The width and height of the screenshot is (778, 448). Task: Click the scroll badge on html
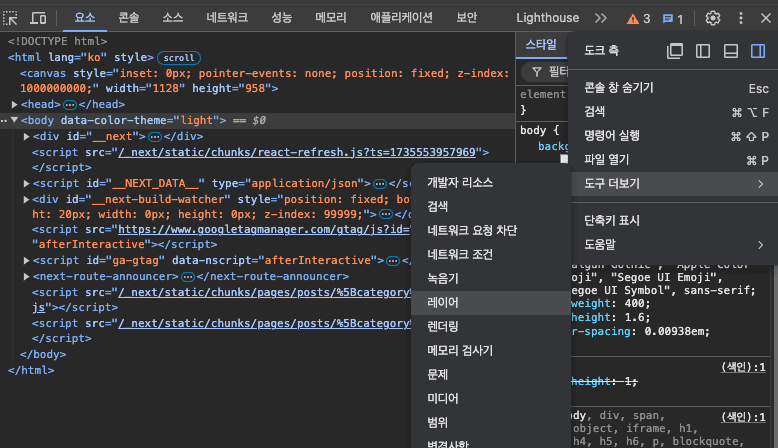pos(179,58)
